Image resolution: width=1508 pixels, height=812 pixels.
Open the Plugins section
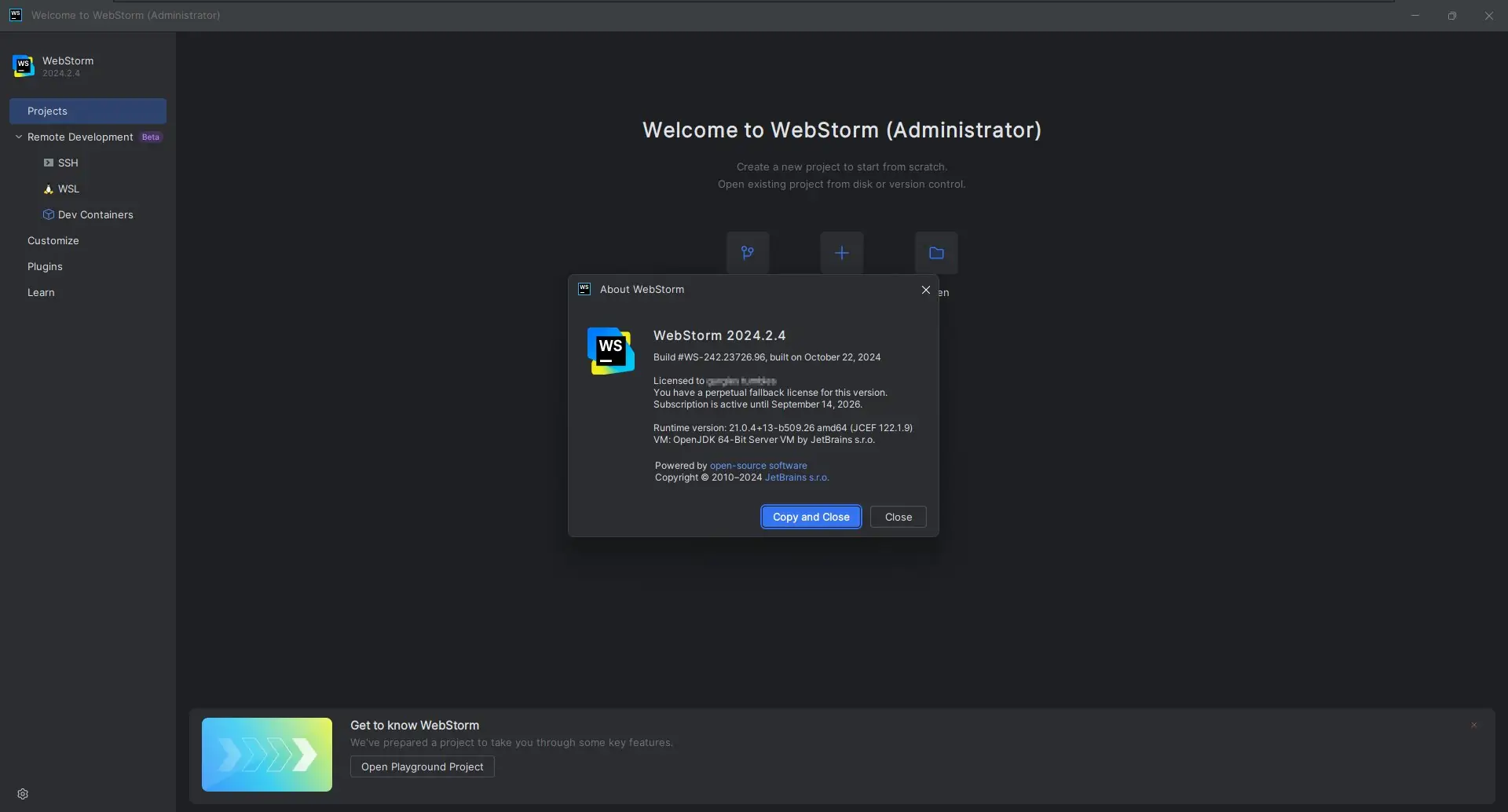coord(45,266)
